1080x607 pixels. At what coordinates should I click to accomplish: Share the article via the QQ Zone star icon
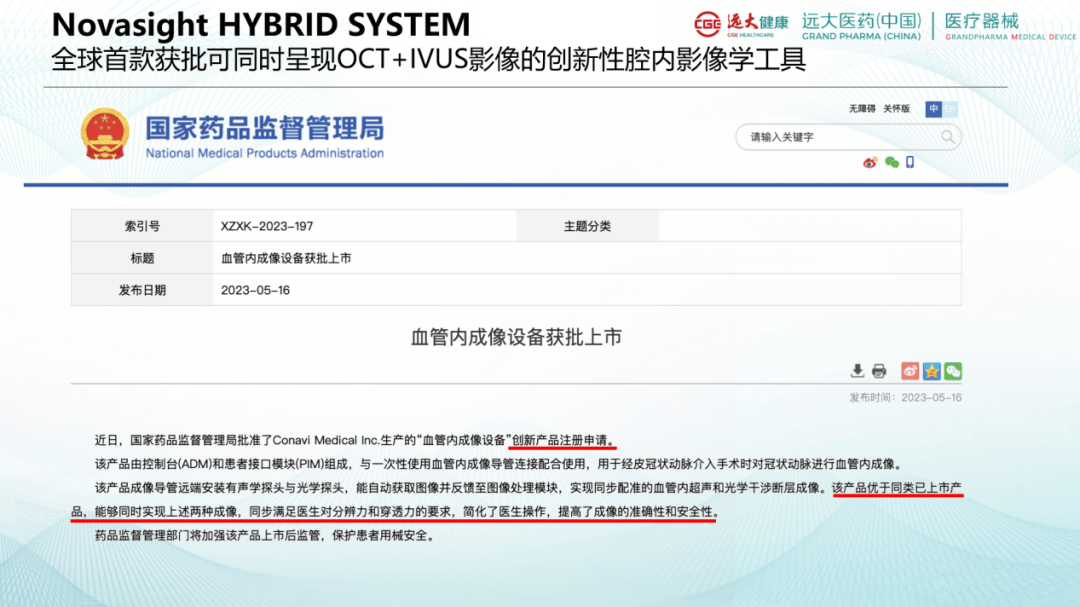pos(931,371)
